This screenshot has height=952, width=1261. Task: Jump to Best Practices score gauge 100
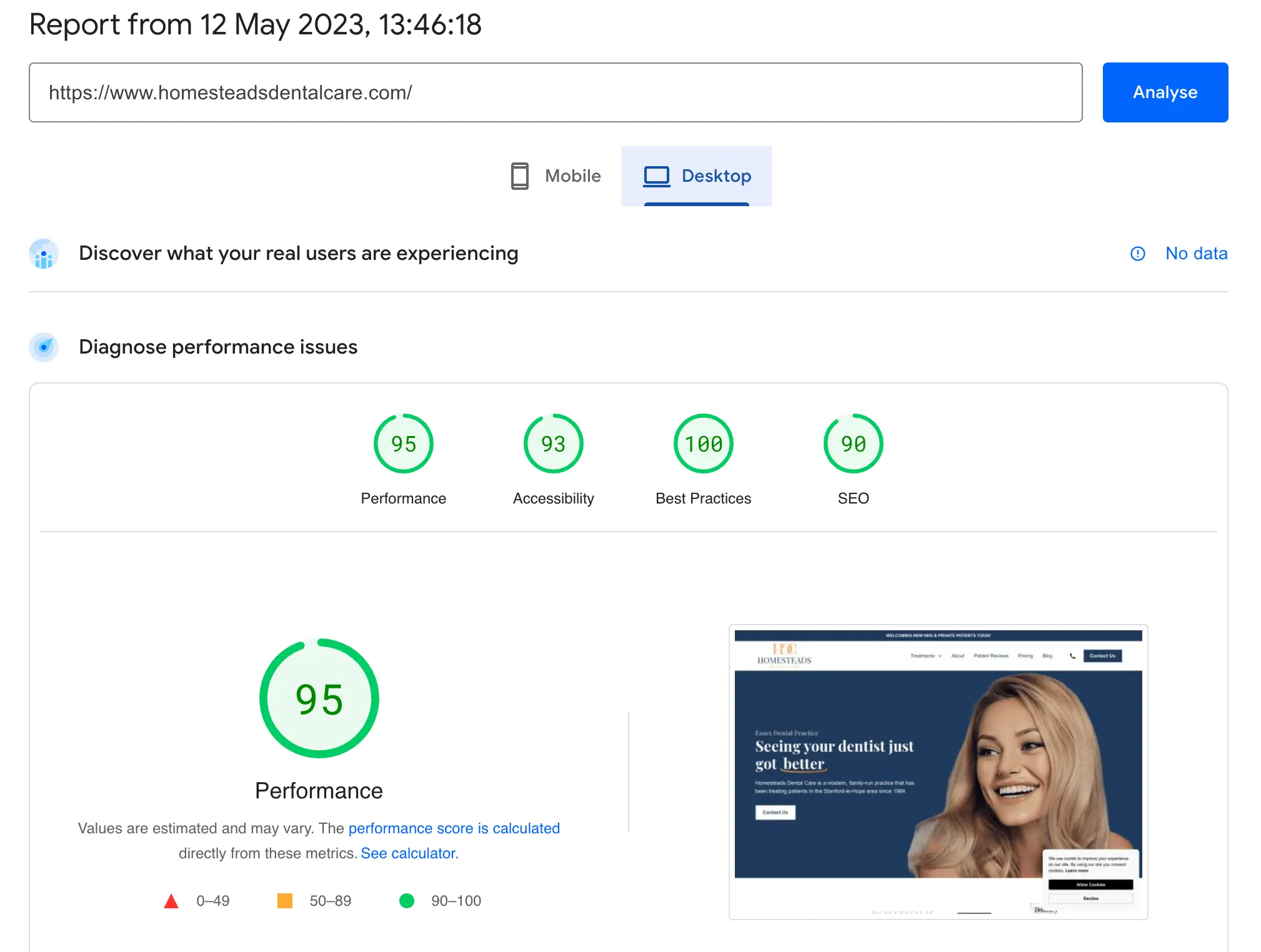pyautogui.click(x=704, y=444)
